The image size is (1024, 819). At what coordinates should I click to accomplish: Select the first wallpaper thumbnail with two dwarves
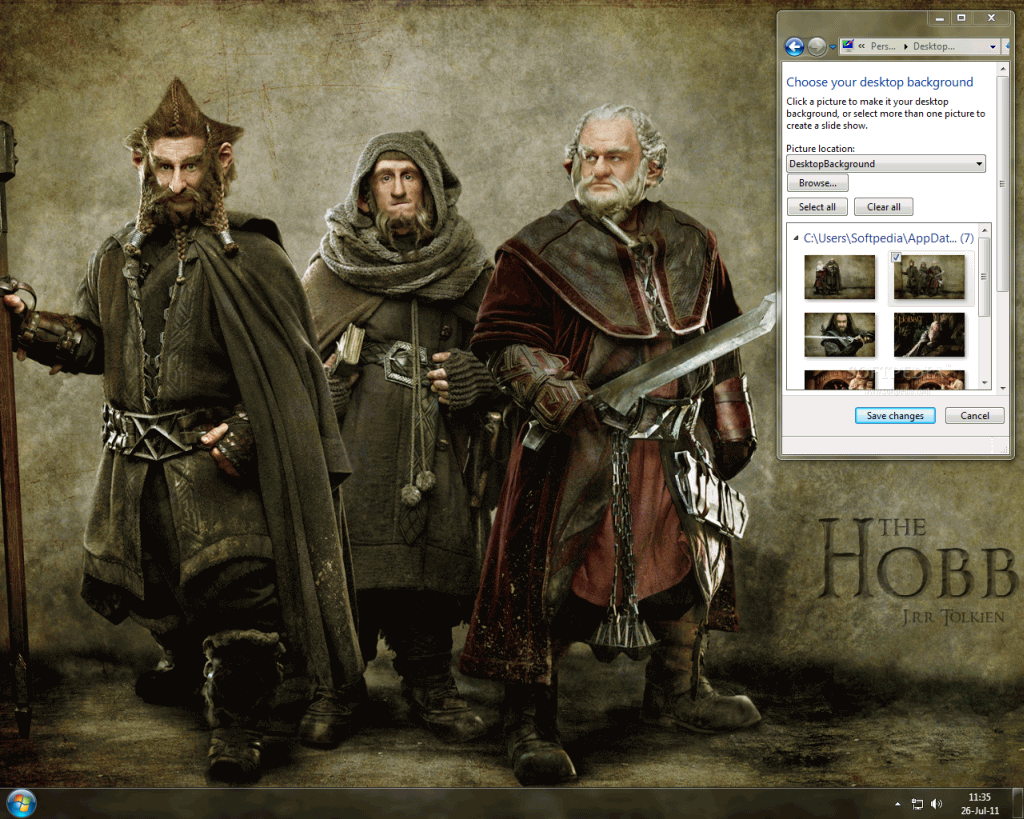[840, 277]
